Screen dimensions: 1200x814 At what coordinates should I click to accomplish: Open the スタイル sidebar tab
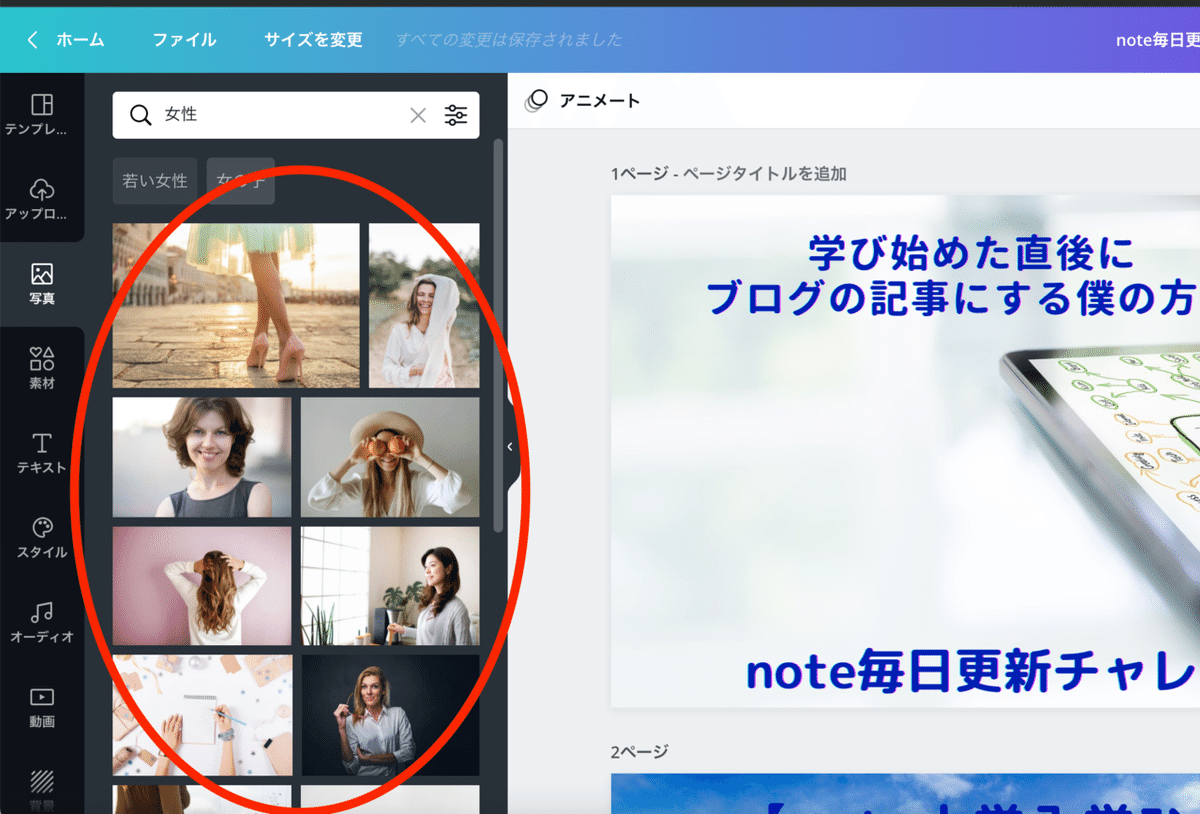[x=42, y=538]
